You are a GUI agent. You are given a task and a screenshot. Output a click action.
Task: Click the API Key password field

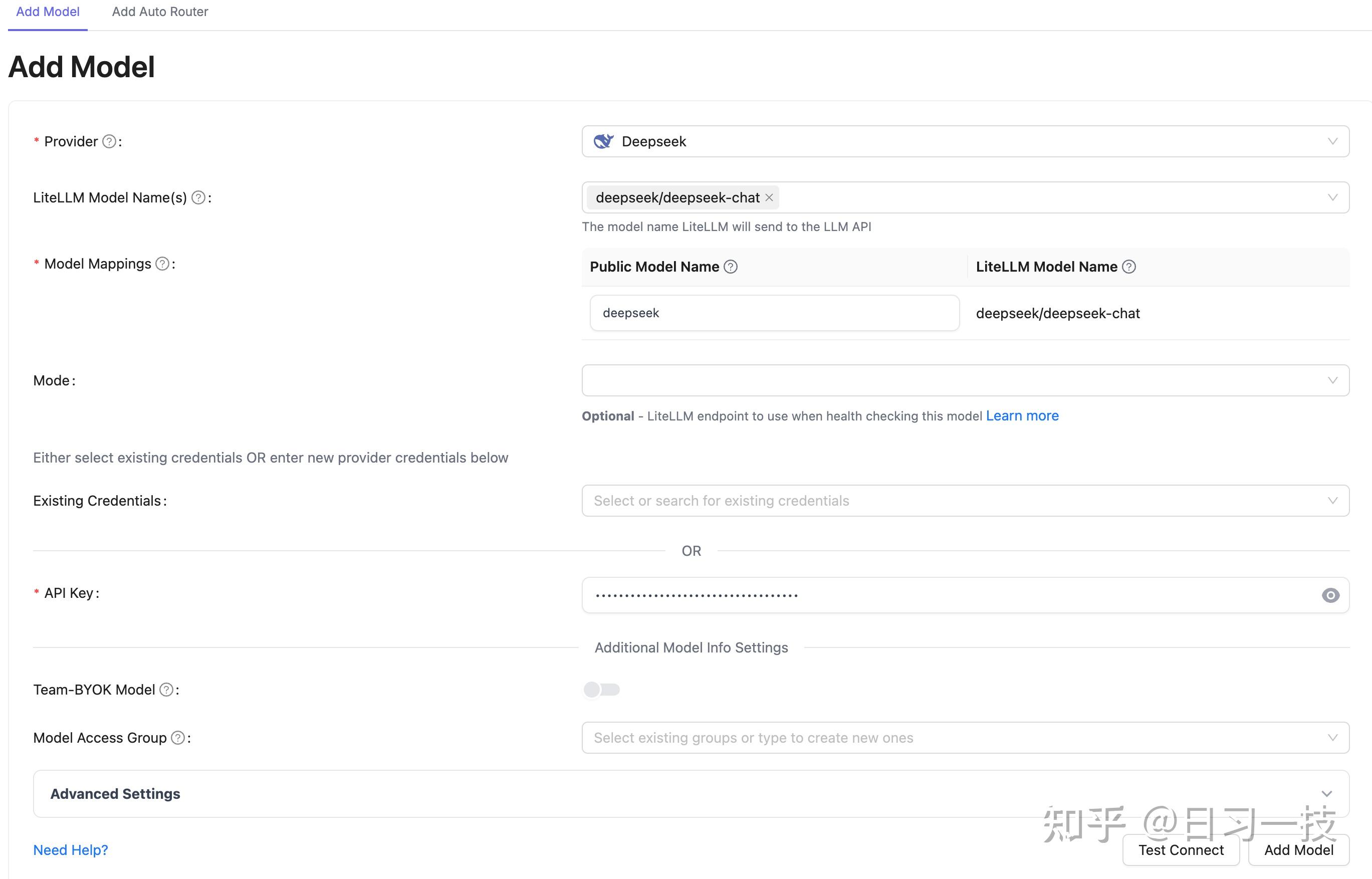point(965,595)
